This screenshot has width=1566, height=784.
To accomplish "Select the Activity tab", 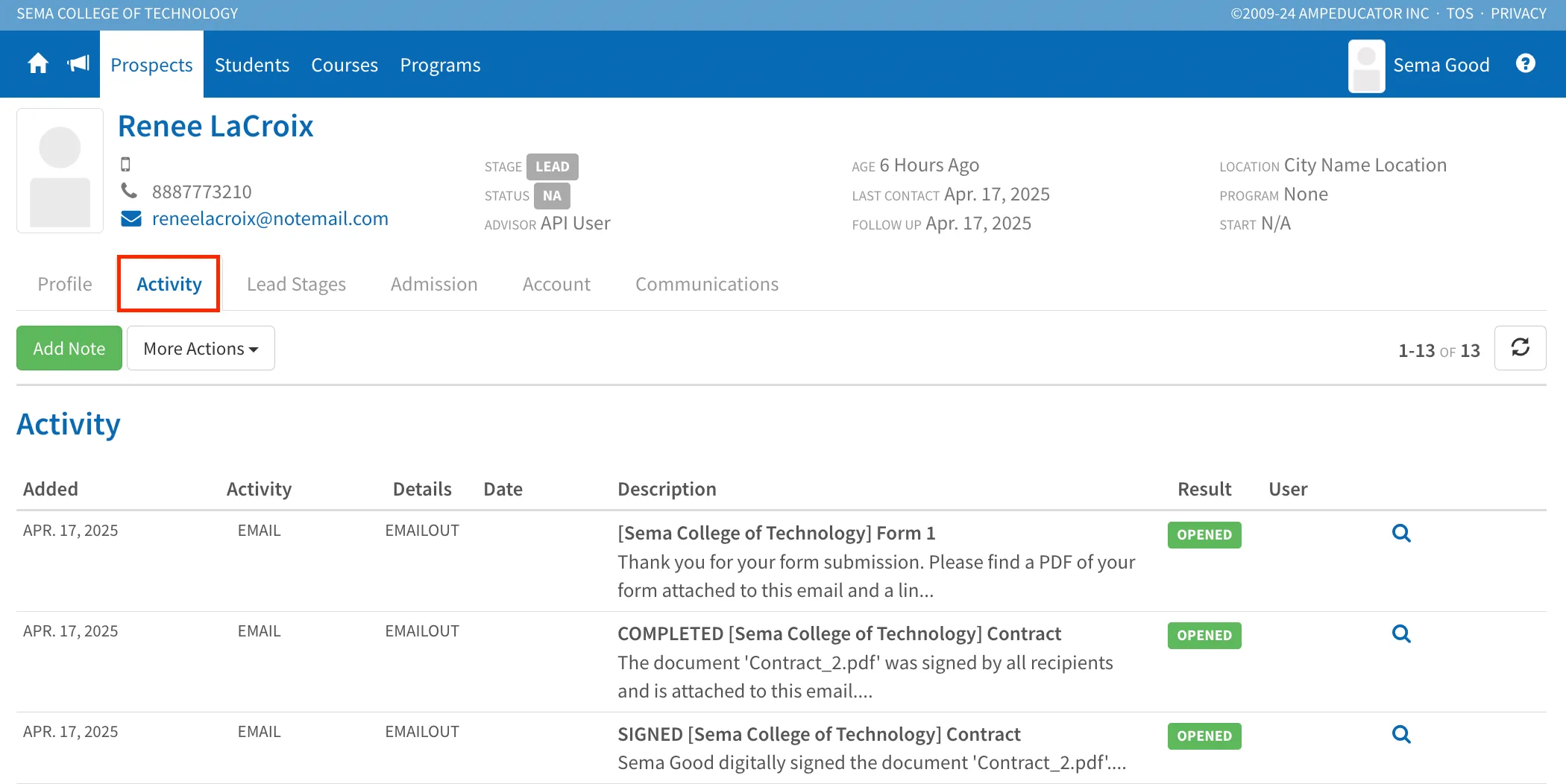I will [x=169, y=284].
